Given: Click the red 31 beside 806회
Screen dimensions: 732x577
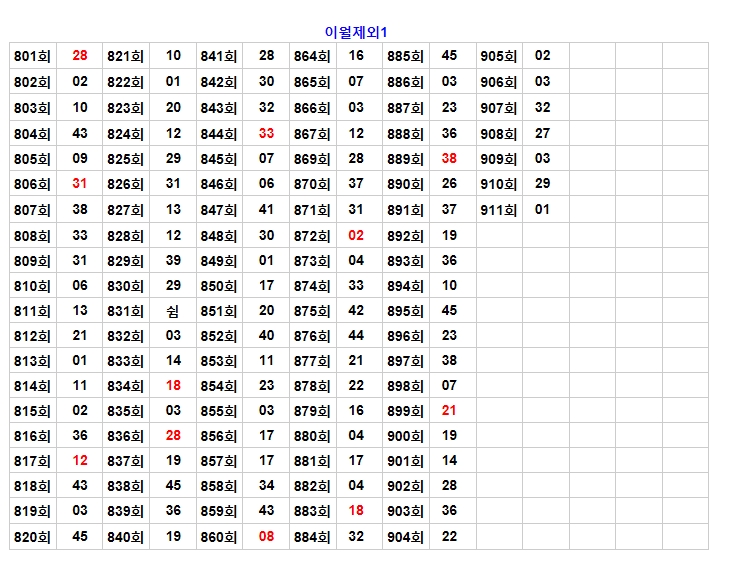Looking at the screenshot, I should coord(80,183).
